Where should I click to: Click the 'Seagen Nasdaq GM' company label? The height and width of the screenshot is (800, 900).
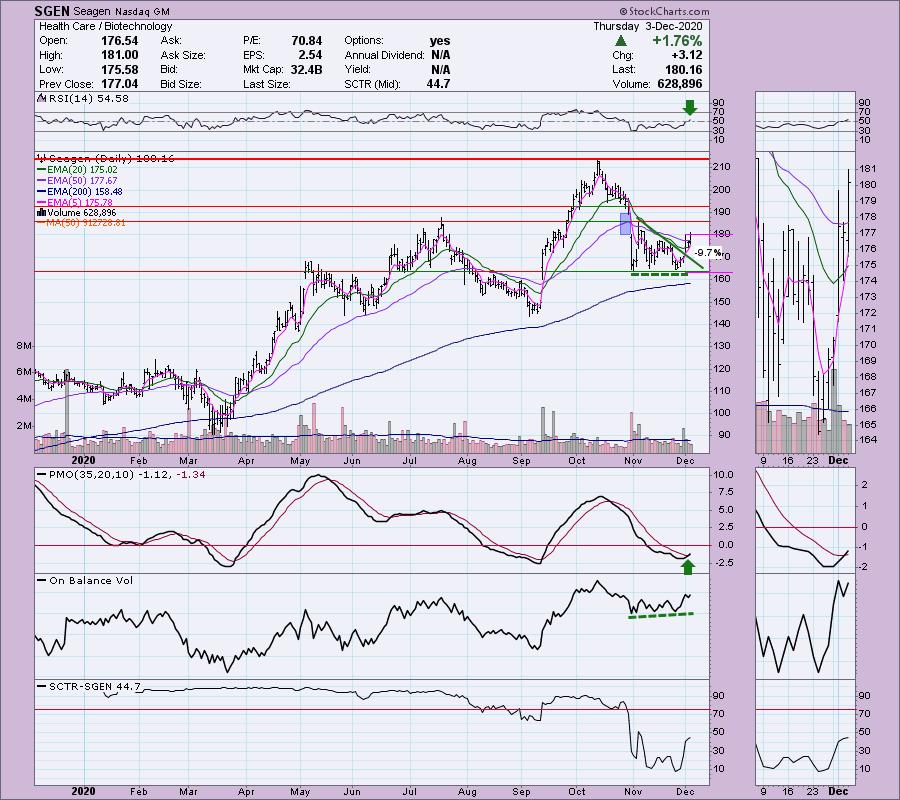click(122, 11)
